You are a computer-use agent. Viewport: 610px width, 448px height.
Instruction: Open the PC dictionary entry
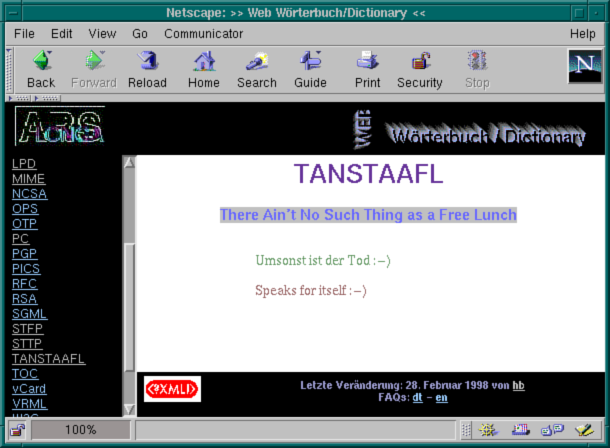(x=20, y=239)
